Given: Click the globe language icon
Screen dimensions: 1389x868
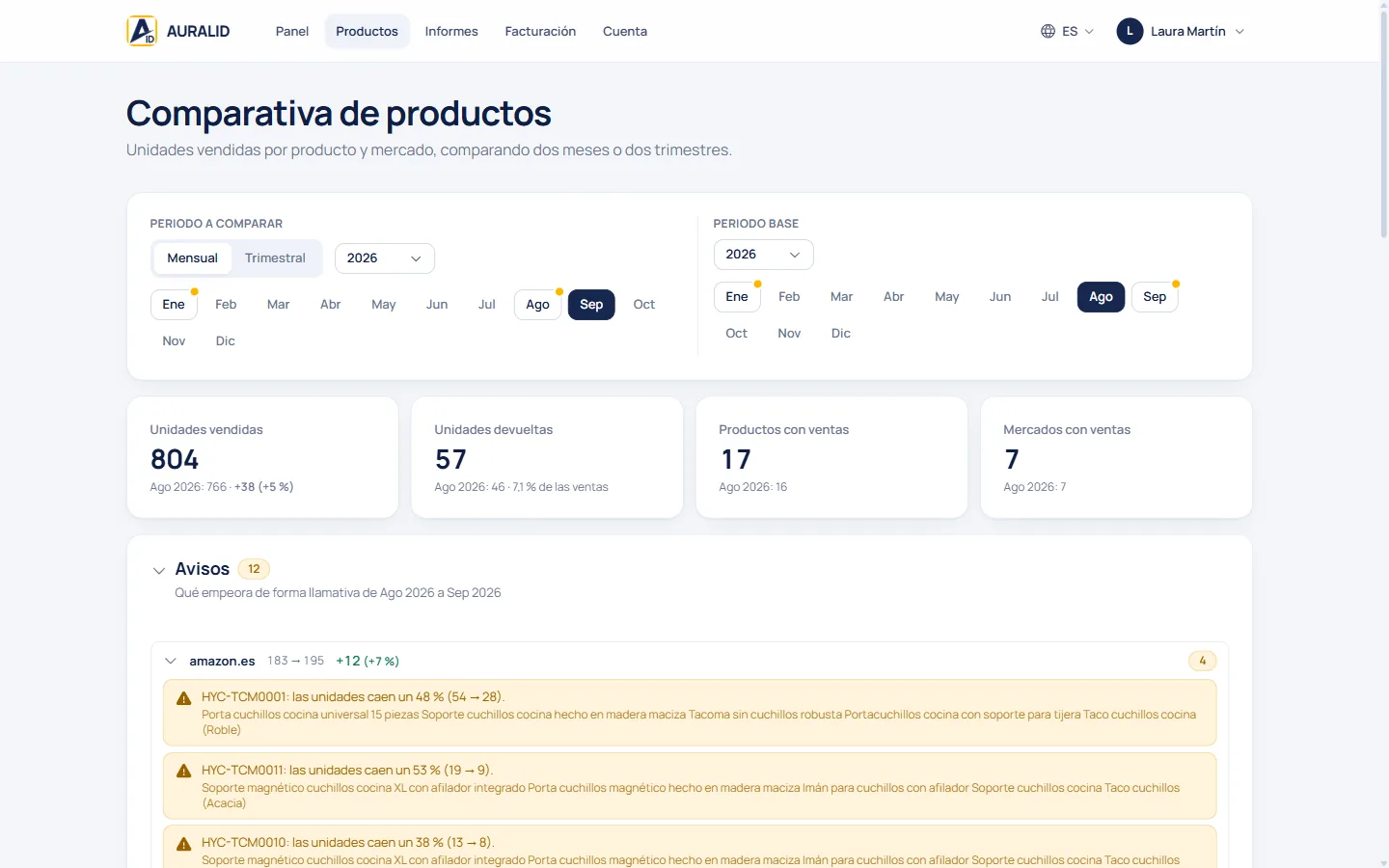Looking at the screenshot, I should pyautogui.click(x=1048, y=31).
